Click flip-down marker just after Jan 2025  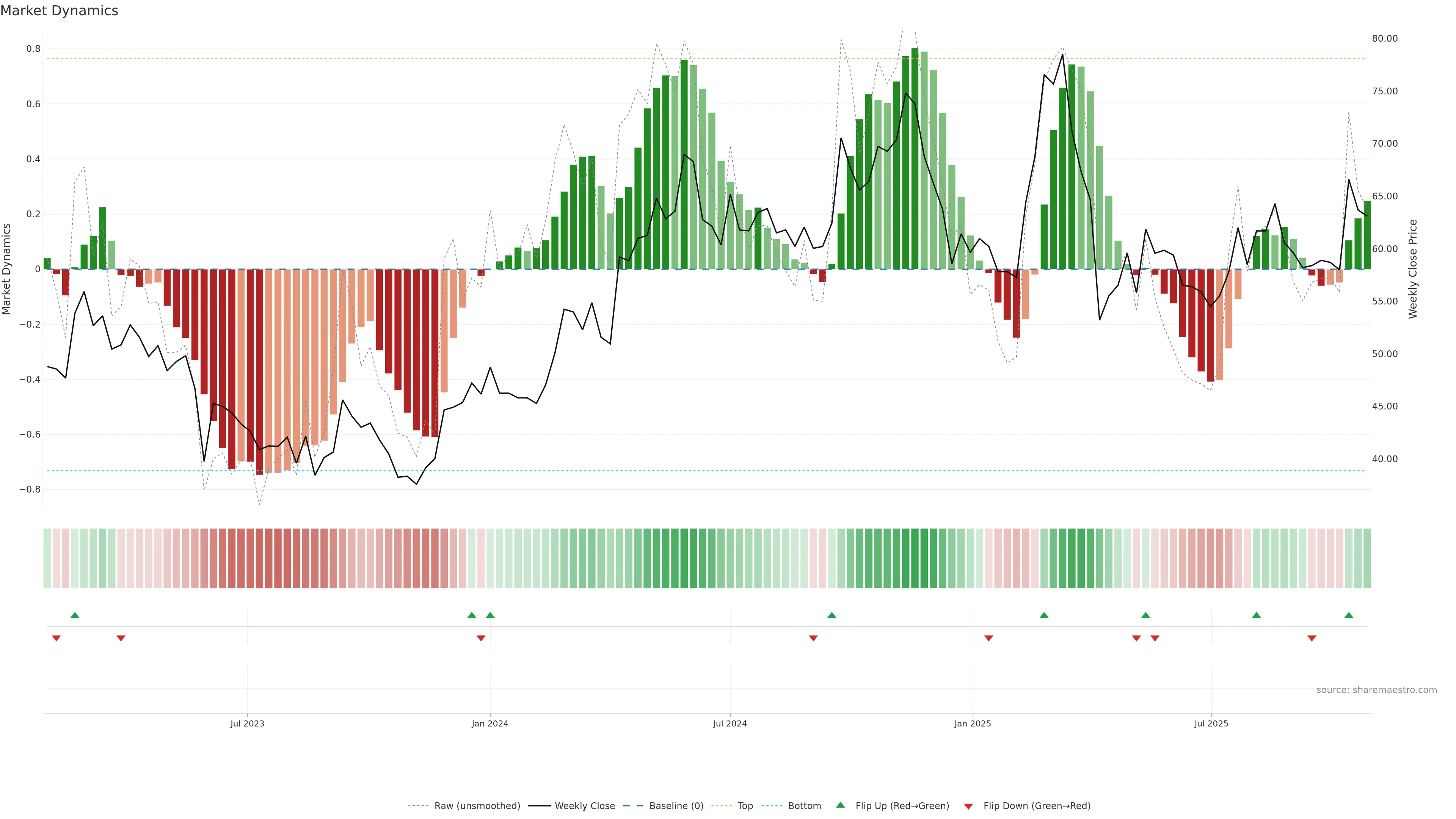click(988, 638)
